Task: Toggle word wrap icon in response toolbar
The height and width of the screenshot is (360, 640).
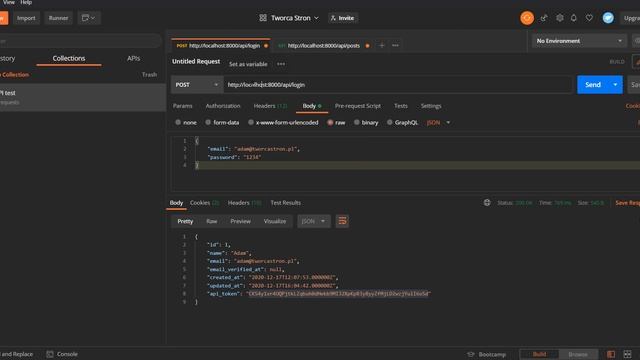Action: click(342, 221)
